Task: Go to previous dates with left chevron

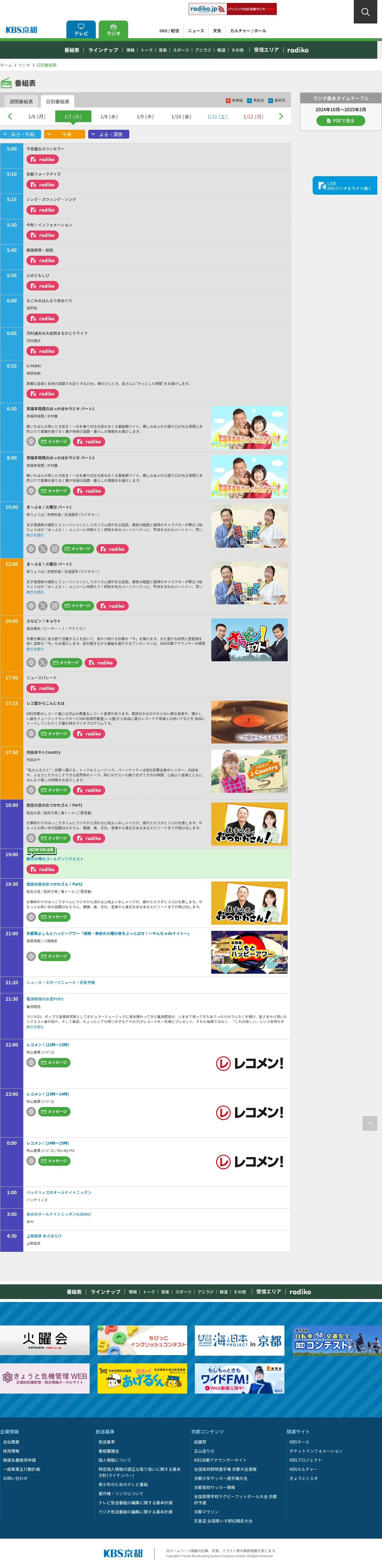Action: pos(10,116)
